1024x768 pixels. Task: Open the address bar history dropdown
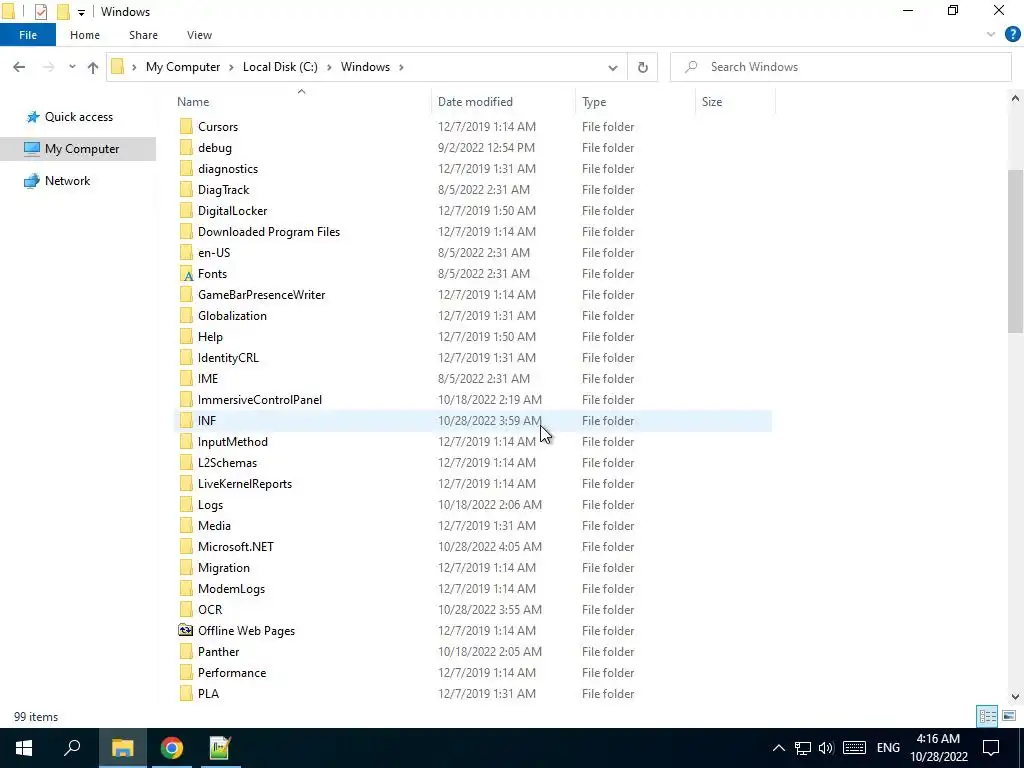coord(613,67)
